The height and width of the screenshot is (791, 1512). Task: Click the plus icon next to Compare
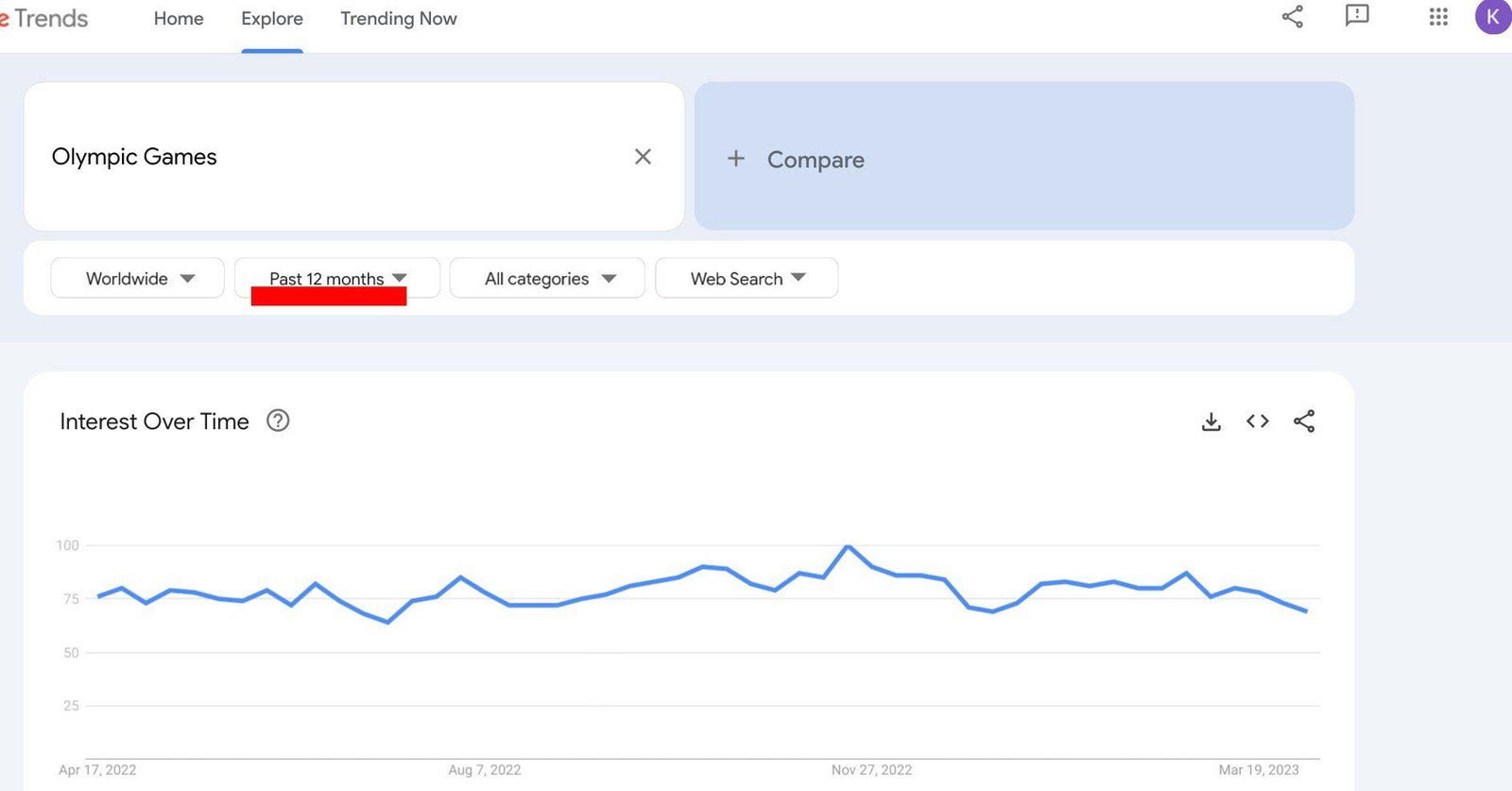point(736,159)
